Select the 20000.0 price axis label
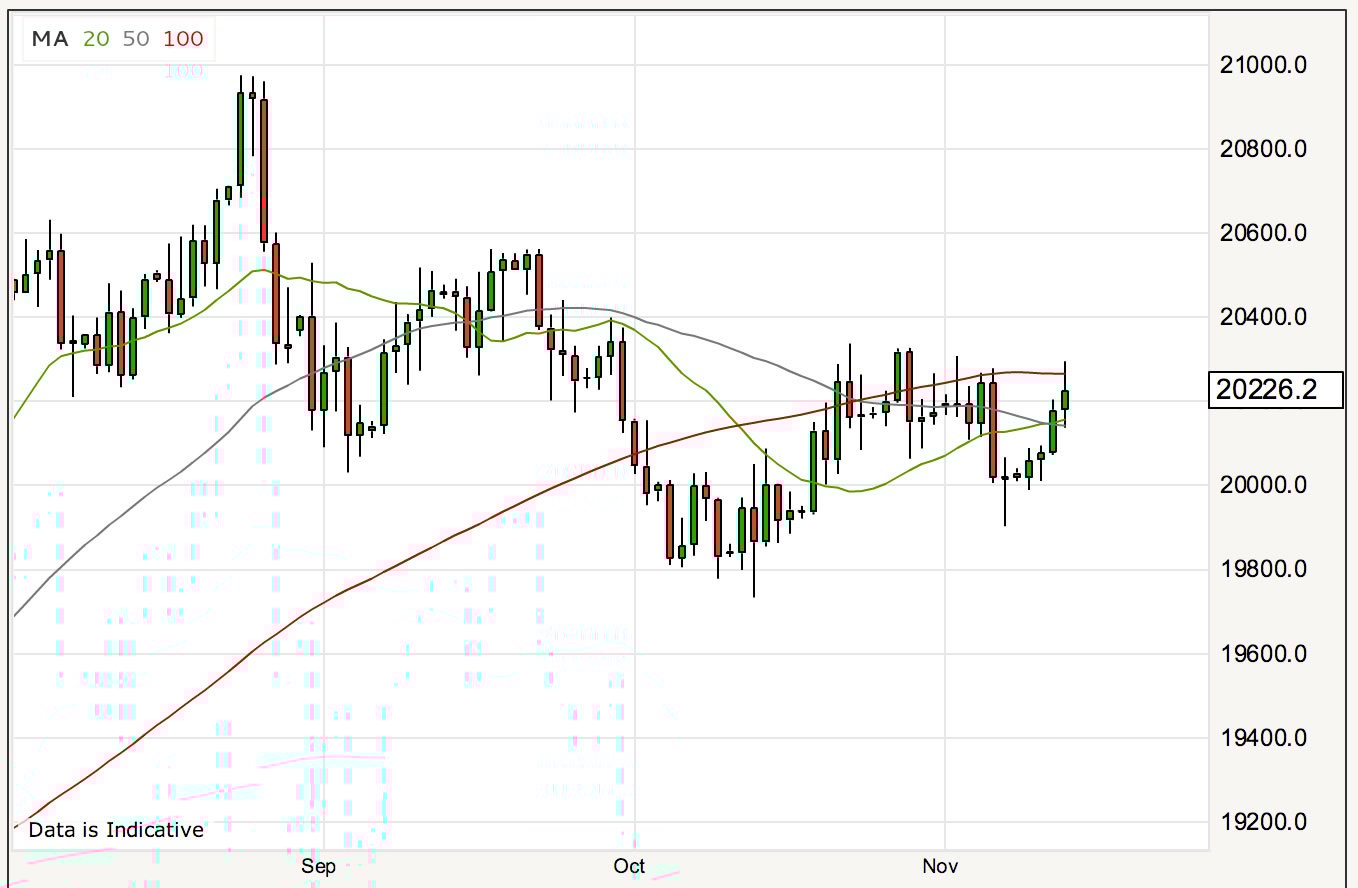Viewport: 1358px width, 888px height. pos(1264,485)
